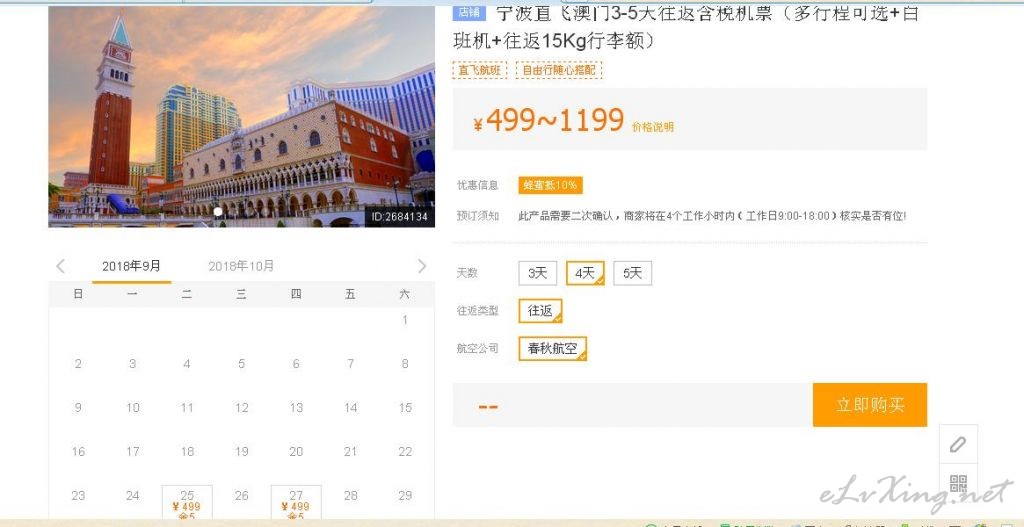Screen dimensions: 1024x527
Task: Switch to the 2018年10月 calendar tab
Action: tap(241, 266)
